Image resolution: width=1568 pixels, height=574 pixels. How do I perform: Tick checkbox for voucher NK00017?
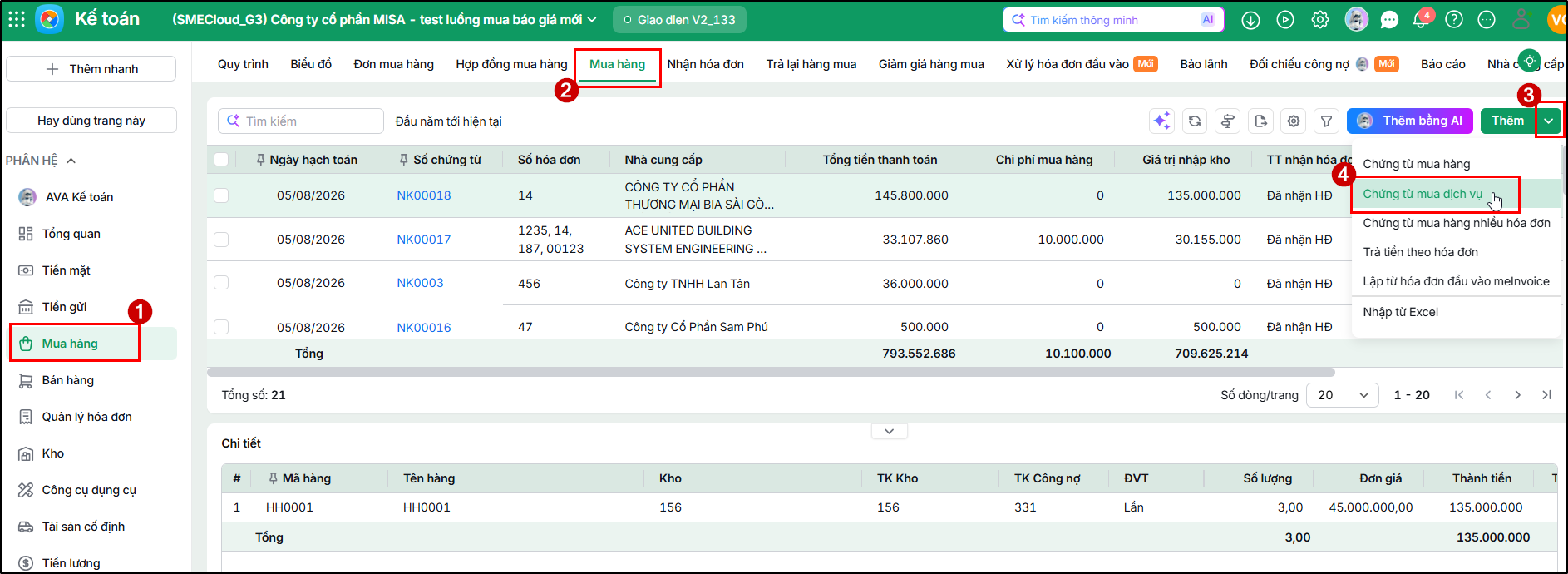tap(221, 240)
